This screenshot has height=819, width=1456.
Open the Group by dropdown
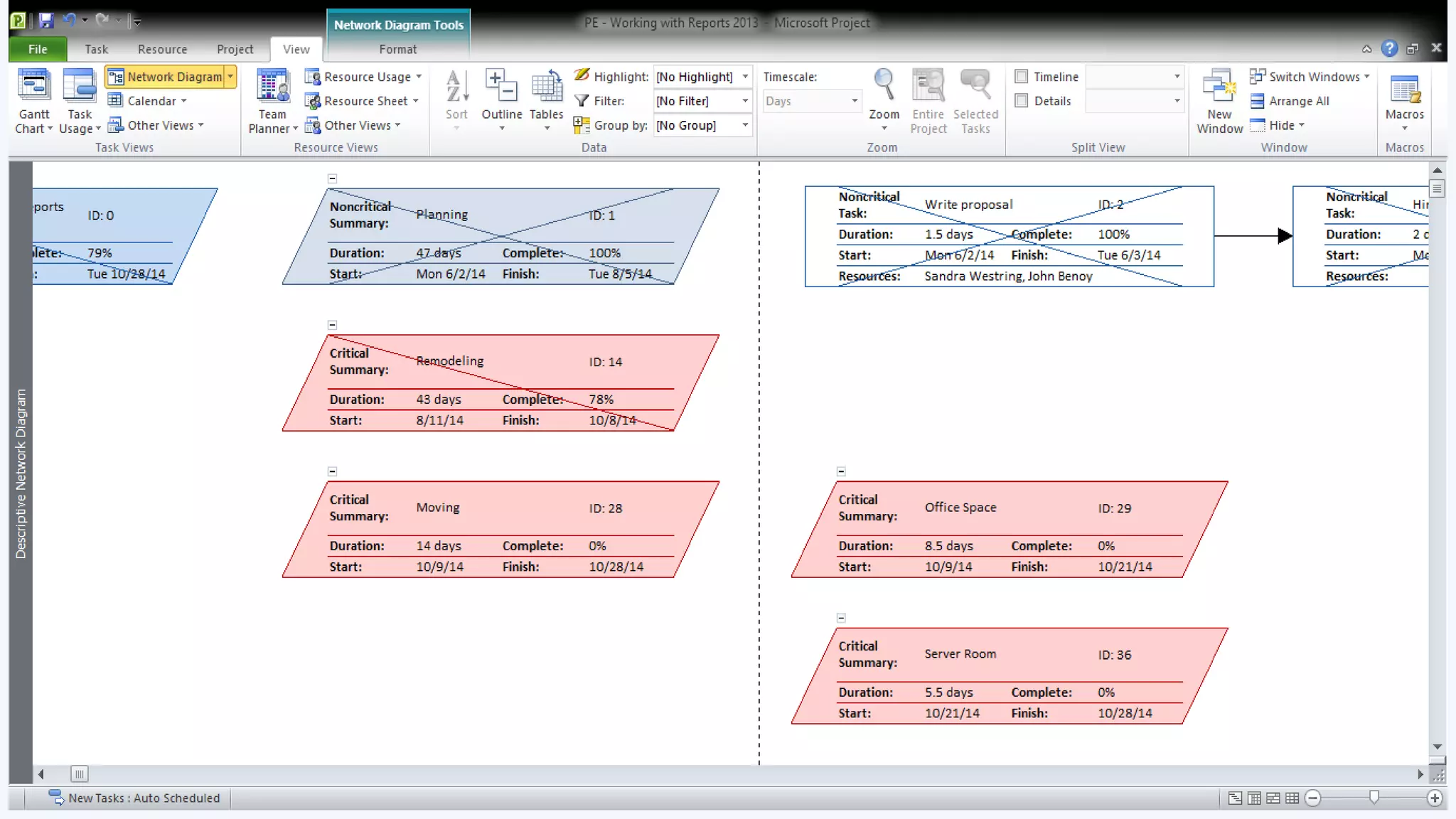(744, 125)
